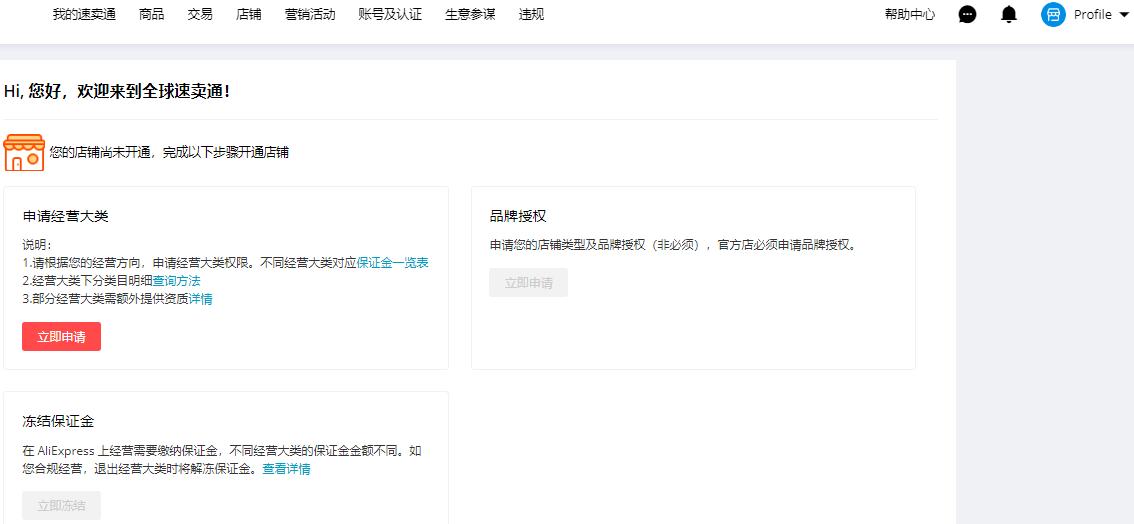
Task: Click the blue Profile avatar icon
Action: point(1053,14)
